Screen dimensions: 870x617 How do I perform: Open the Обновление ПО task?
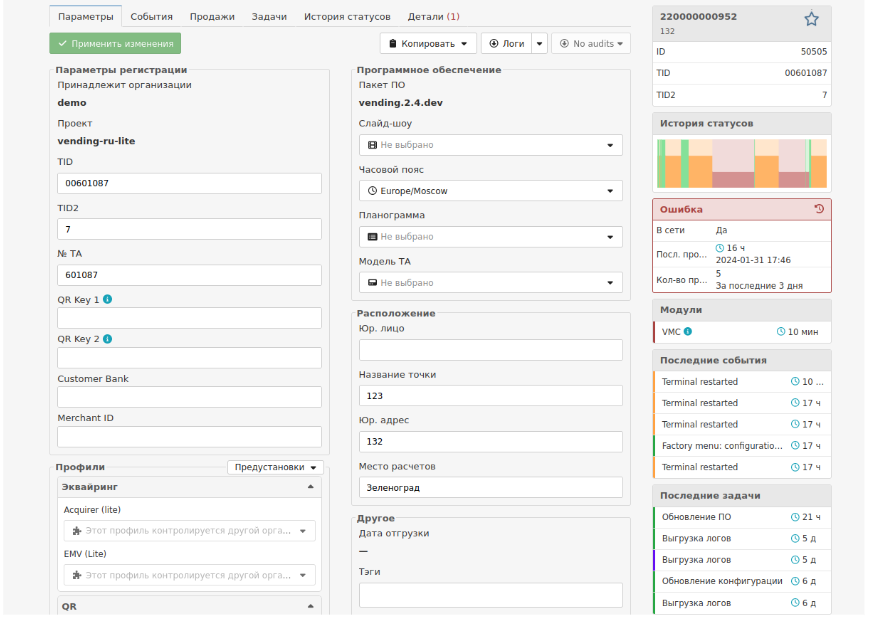click(742, 517)
